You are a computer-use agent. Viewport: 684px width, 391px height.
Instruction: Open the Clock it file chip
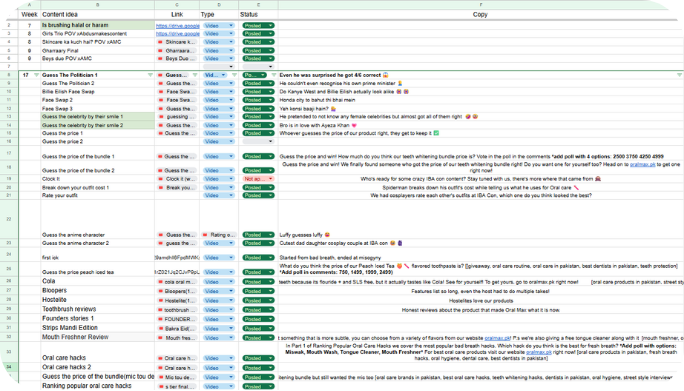(177, 179)
